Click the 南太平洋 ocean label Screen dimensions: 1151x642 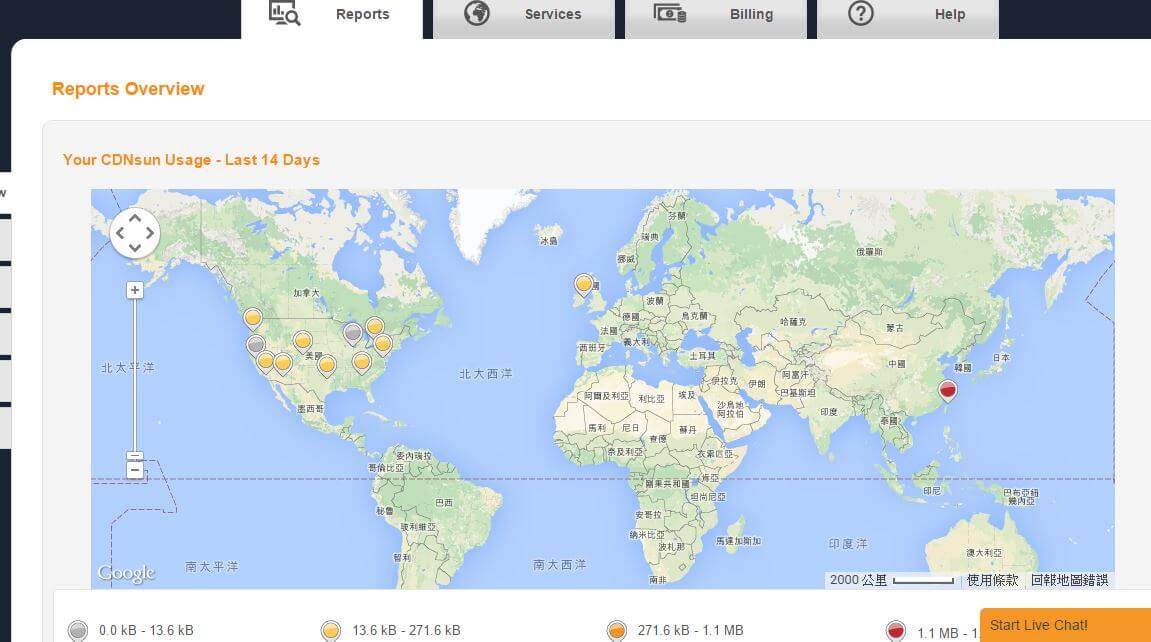pyautogui.click(x=212, y=566)
